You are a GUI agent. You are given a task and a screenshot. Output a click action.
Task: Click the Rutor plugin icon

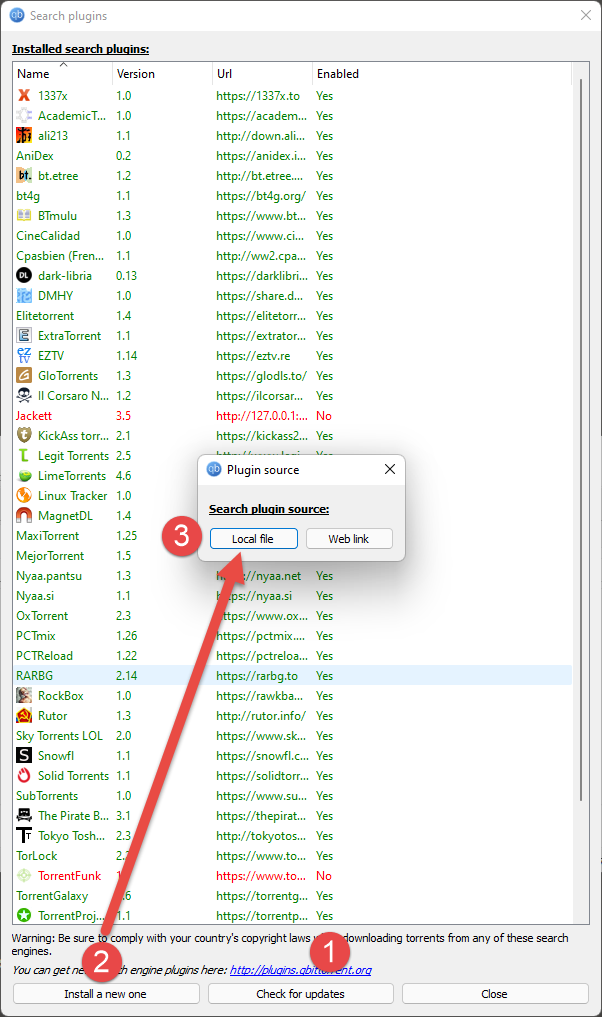coord(24,715)
